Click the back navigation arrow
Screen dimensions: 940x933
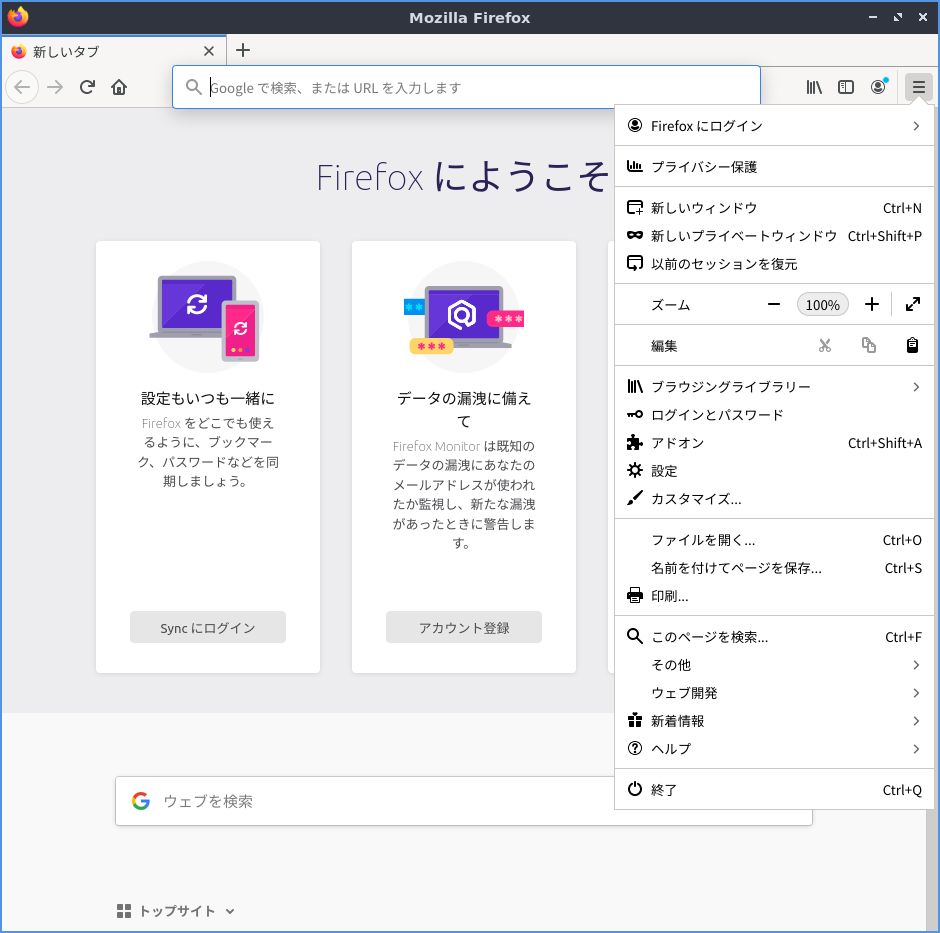click(22, 88)
